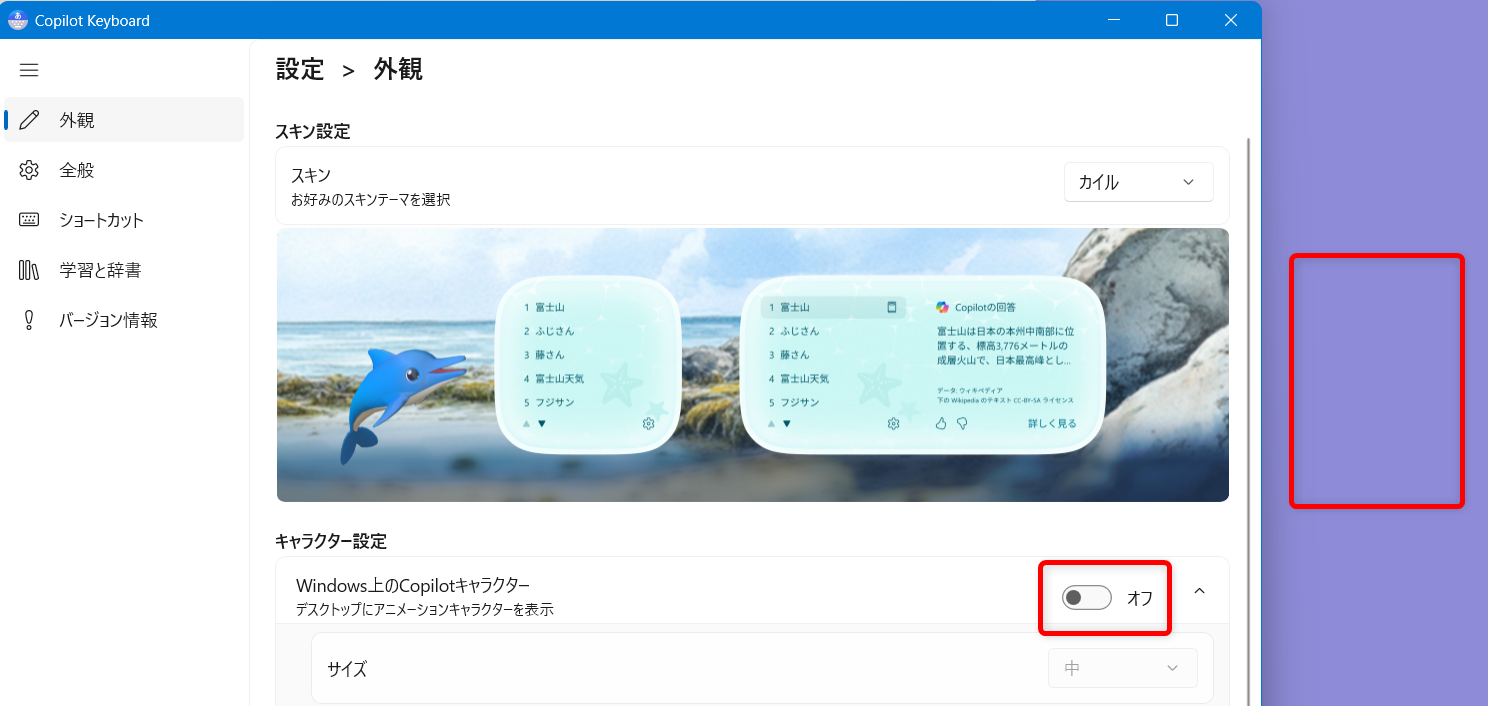Click down arrow in small candidate preview
The height and width of the screenshot is (706, 1488).
pos(542,424)
